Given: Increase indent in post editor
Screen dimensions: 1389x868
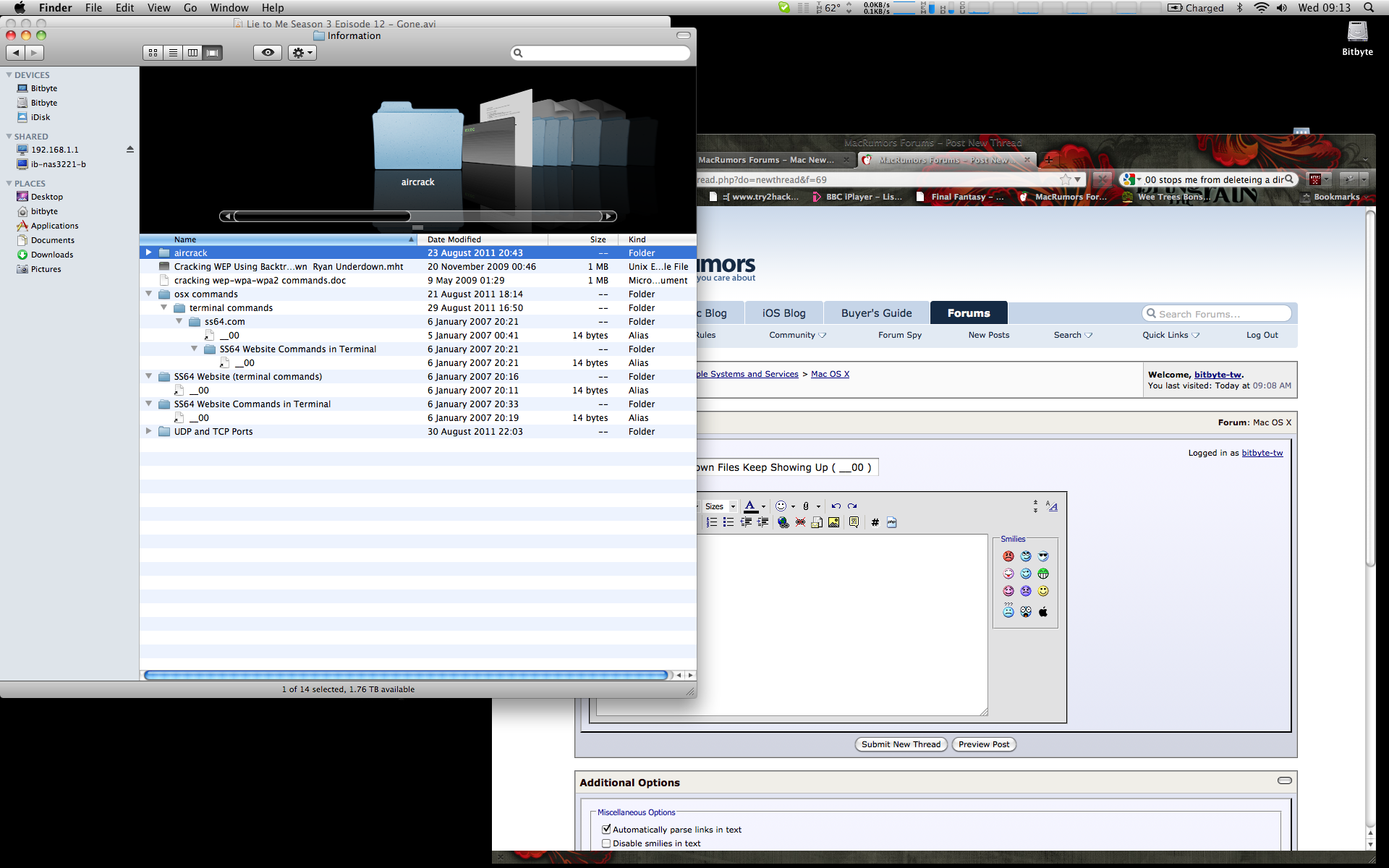Looking at the screenshot, I should tap(763, 522).
